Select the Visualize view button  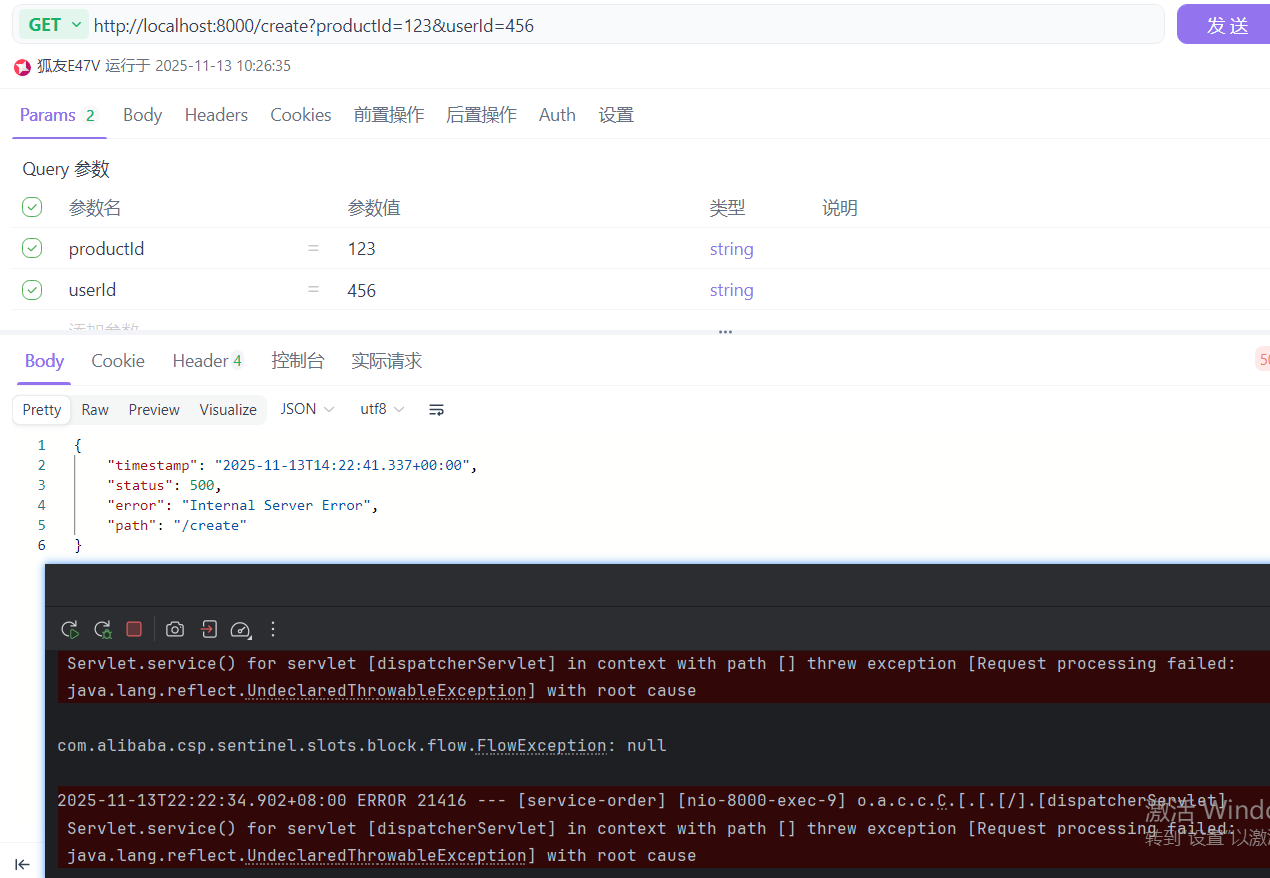228,410
